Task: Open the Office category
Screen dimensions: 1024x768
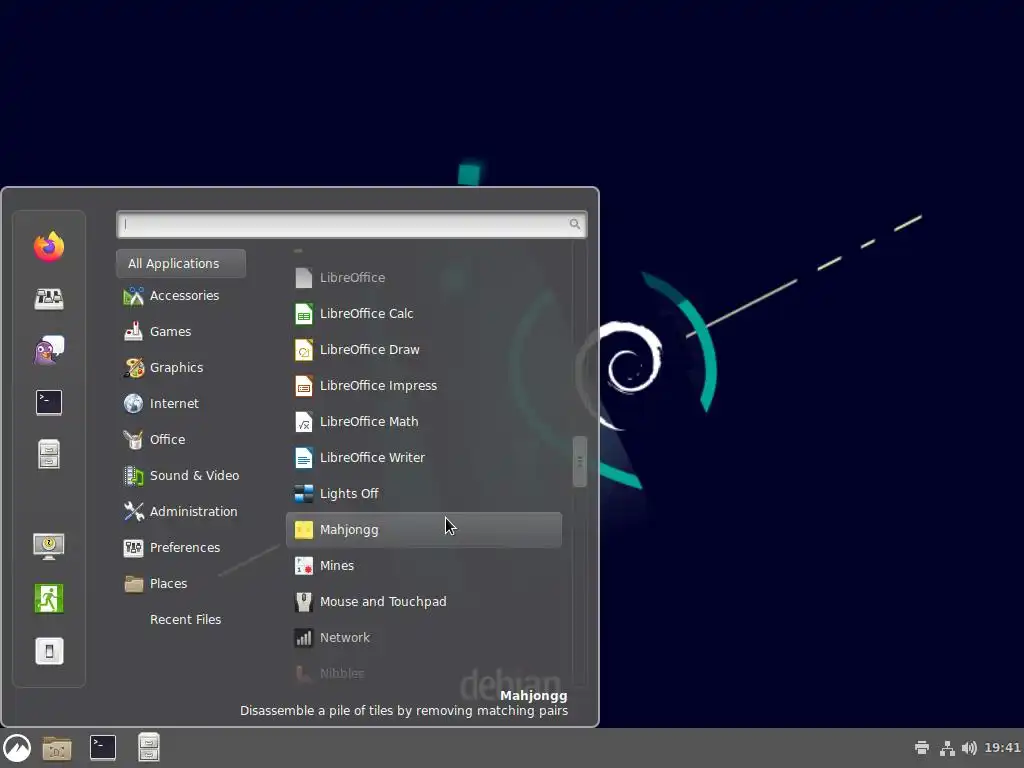Action: click(181, 440)
